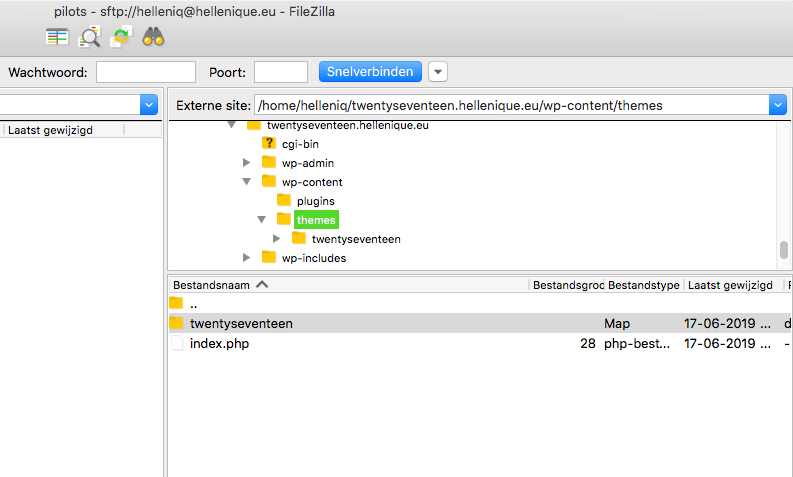Screen dimensions: 793x477
Task: Sort by Bestandsnaam column header
Action: 349,285
